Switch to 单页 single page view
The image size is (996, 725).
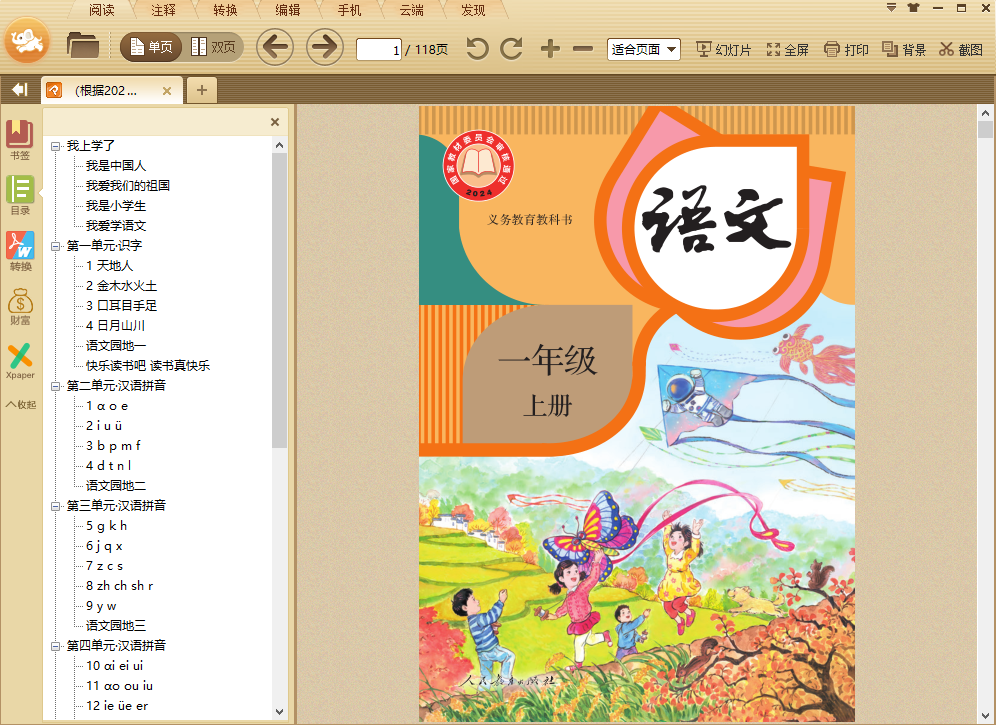pyautogui.click(x=151, y=47)
